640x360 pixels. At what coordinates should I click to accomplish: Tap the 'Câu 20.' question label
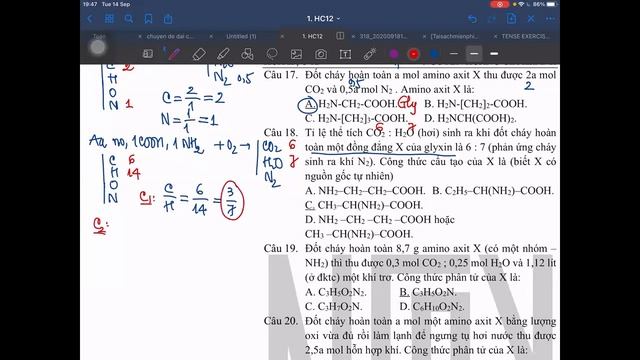[x=281, y=321]
